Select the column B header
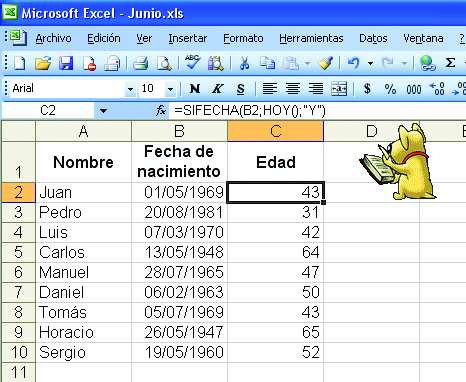 click(x=179, y=131)
